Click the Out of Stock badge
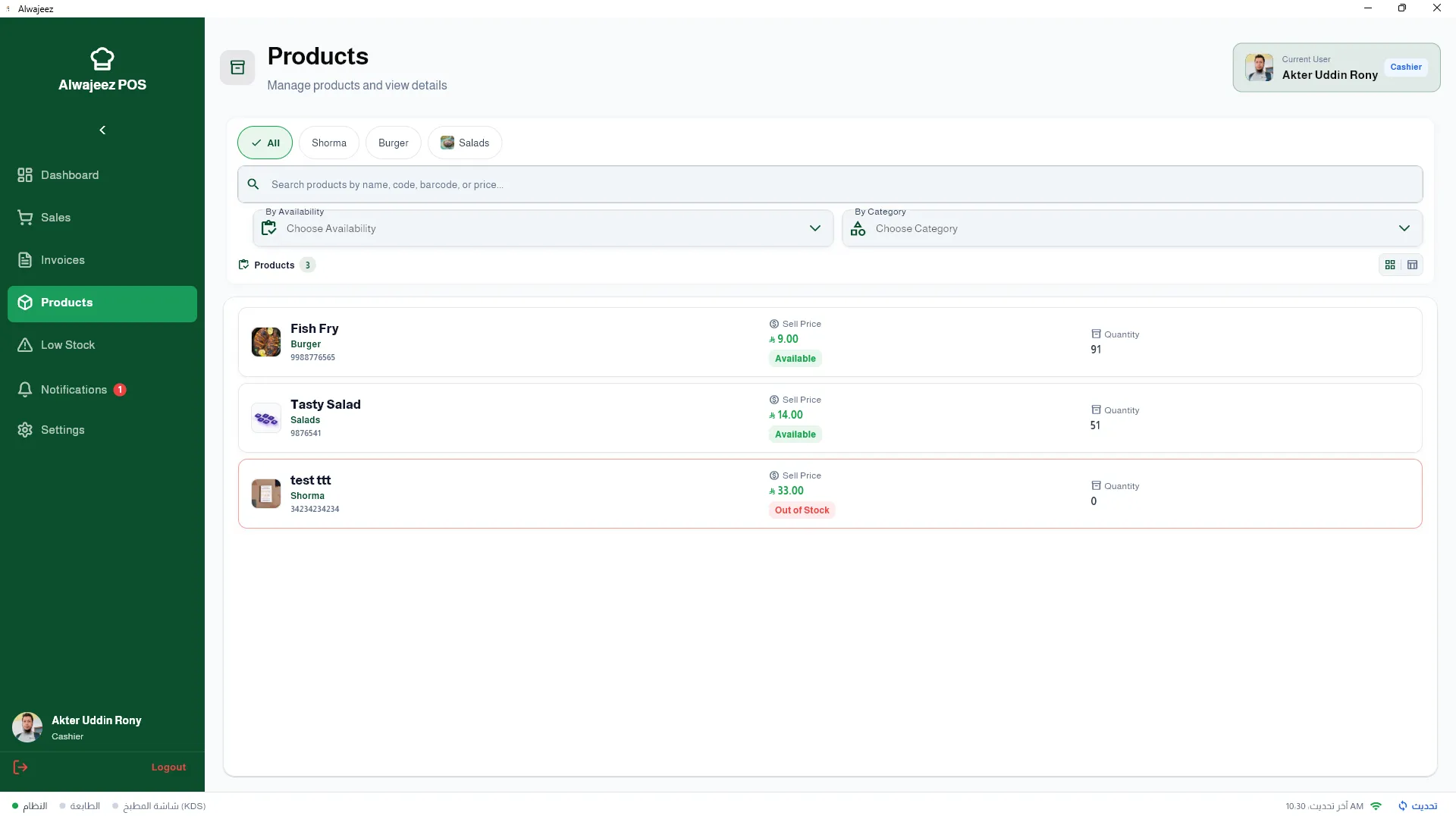The image size is (1456, 819). (x=802, y=510)
